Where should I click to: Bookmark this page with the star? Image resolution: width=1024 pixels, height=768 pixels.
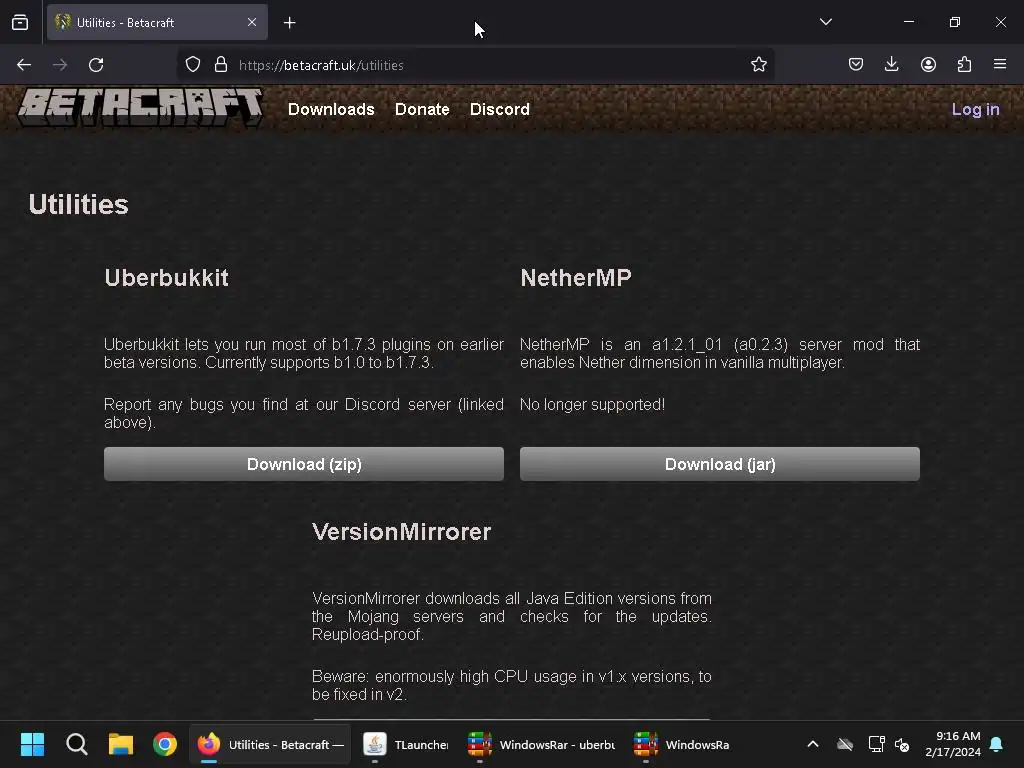[x=758, y=65]
